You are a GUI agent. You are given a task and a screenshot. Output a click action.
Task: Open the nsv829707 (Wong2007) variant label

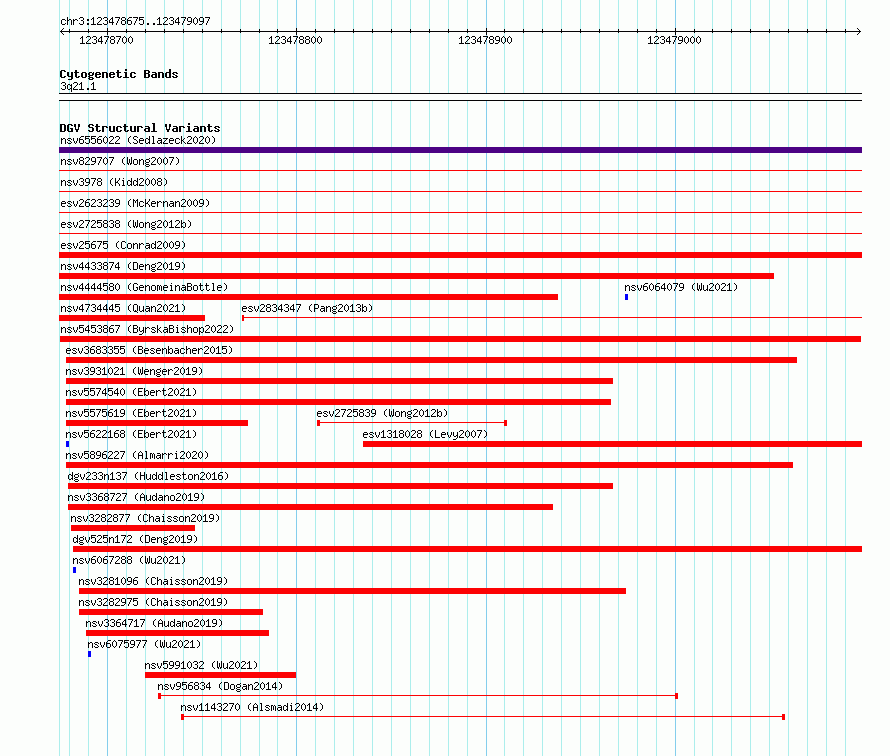pos(120,161)
